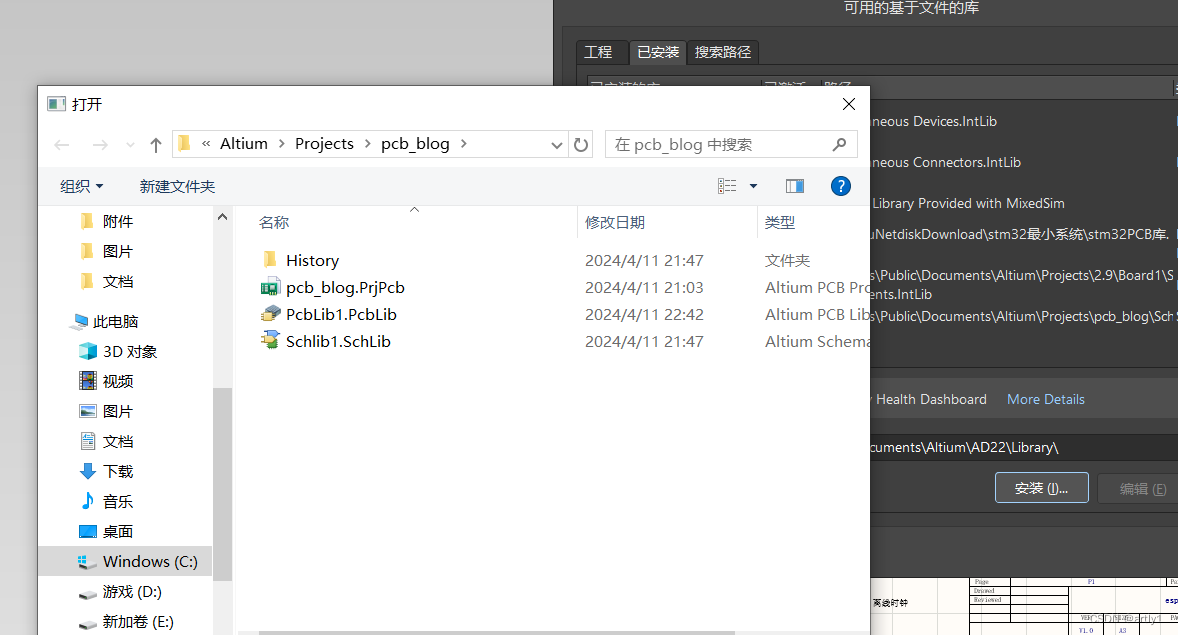Open the view options dropdown arrow
Viewport: 1178px width, 635px height.
[753, 186]
